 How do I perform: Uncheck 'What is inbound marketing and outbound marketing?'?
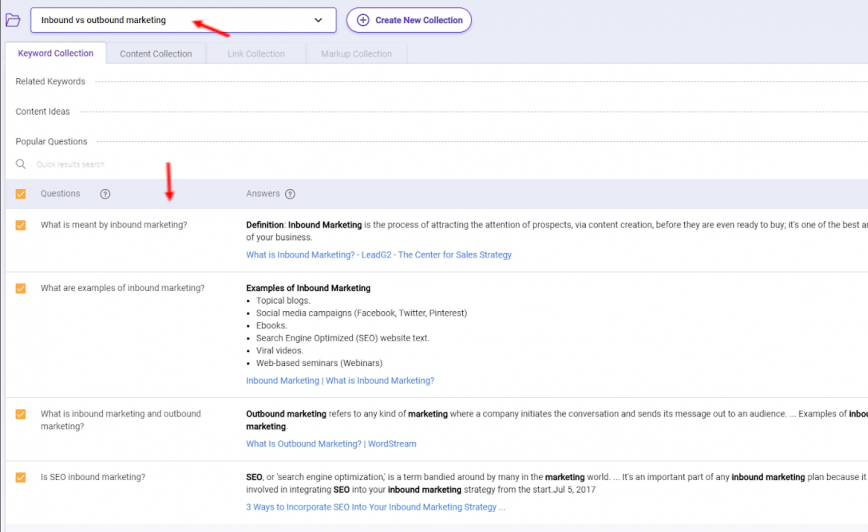click(x=20, y=414)
